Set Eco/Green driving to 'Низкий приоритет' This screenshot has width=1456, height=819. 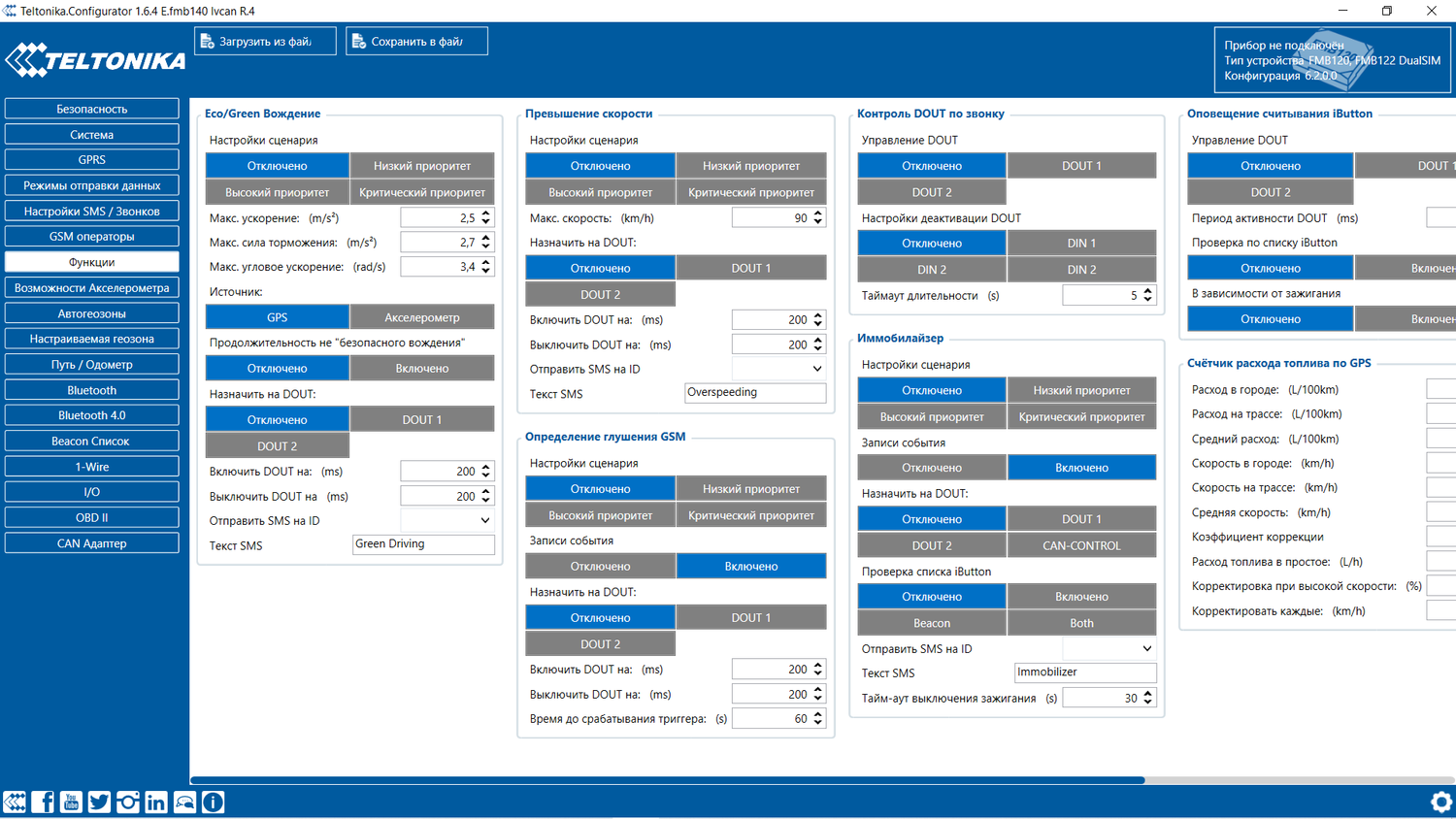[x=422, y=166]
